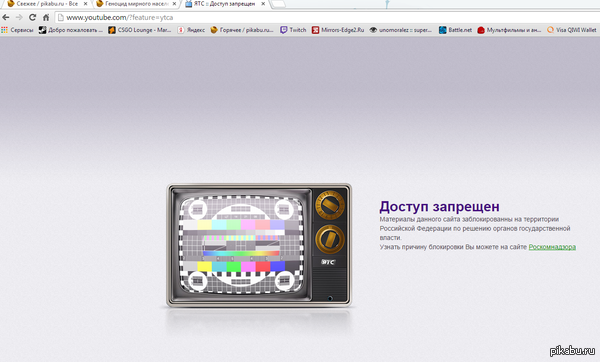Go back with the browser back arrow
Image resolution: width=600 pixels, height=362 pixels.
pyautogui.click(x=6, y=17)
